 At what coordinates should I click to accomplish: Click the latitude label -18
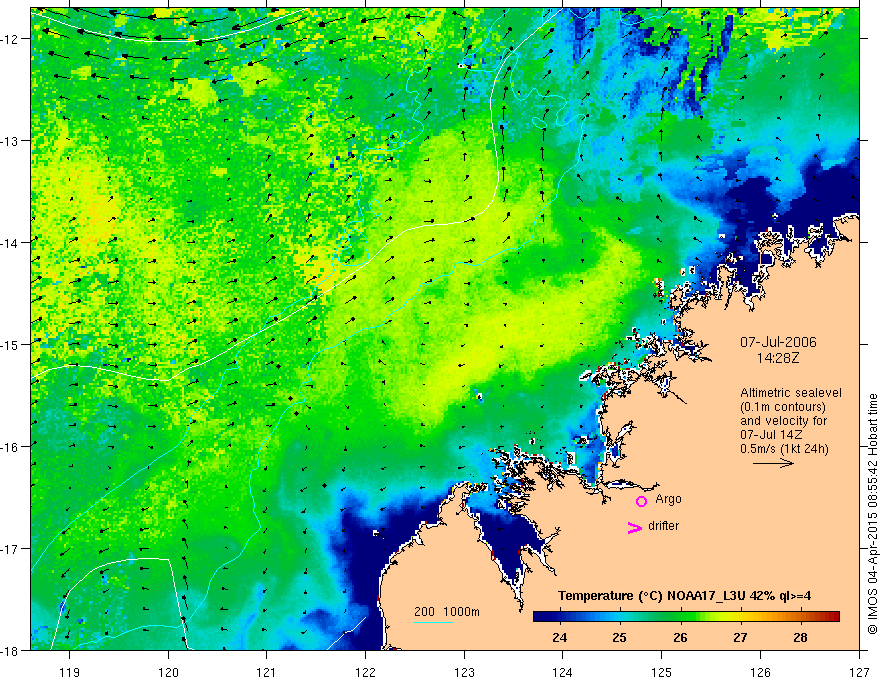point(10,651)
